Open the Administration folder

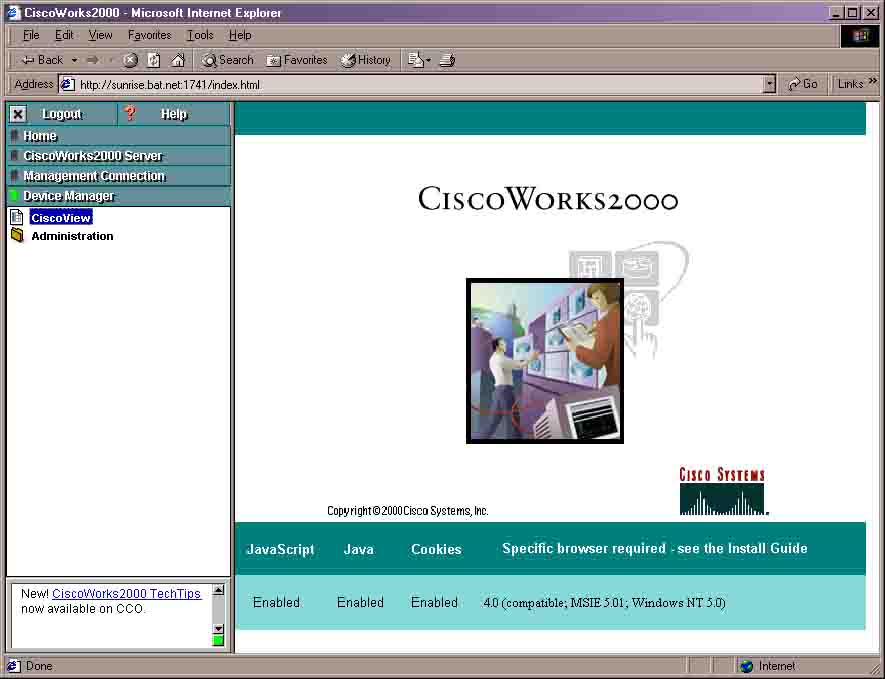[x=72, y=236]
